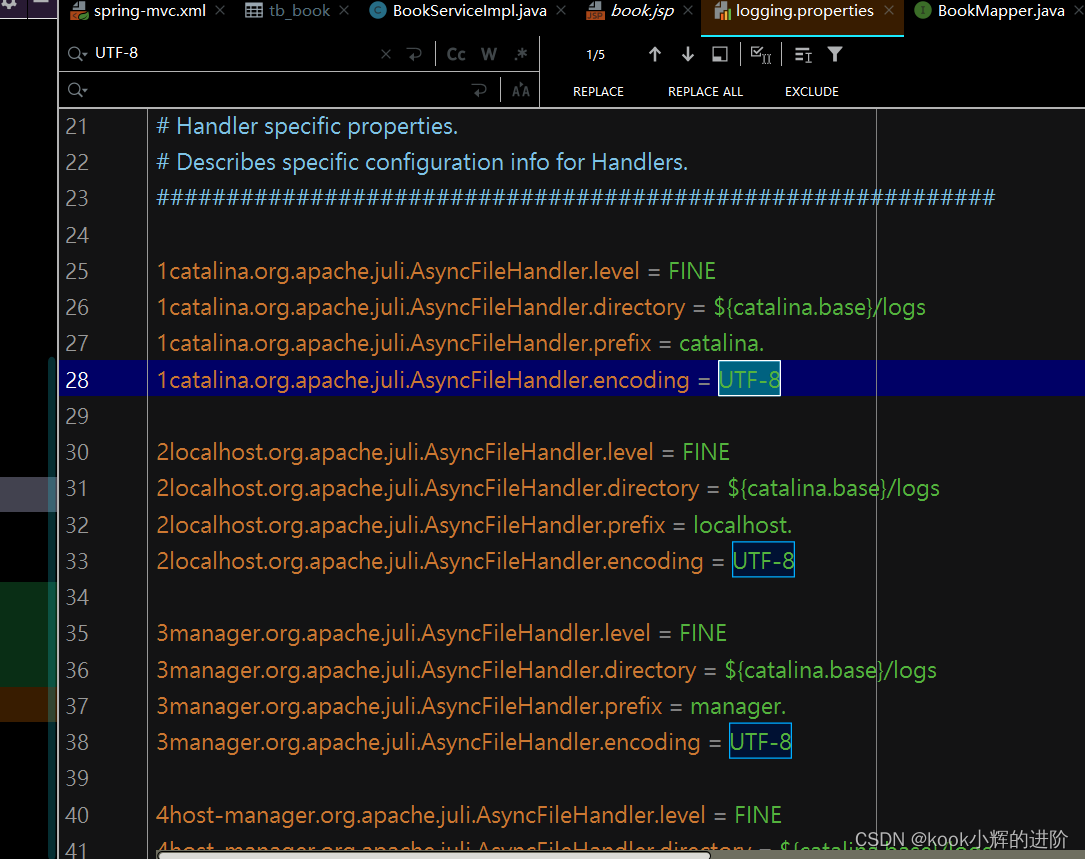Click the highlighted UTF-8 match on line 28
The width and height of the screenshot is (1085, 859).
[x=749, y=379]
